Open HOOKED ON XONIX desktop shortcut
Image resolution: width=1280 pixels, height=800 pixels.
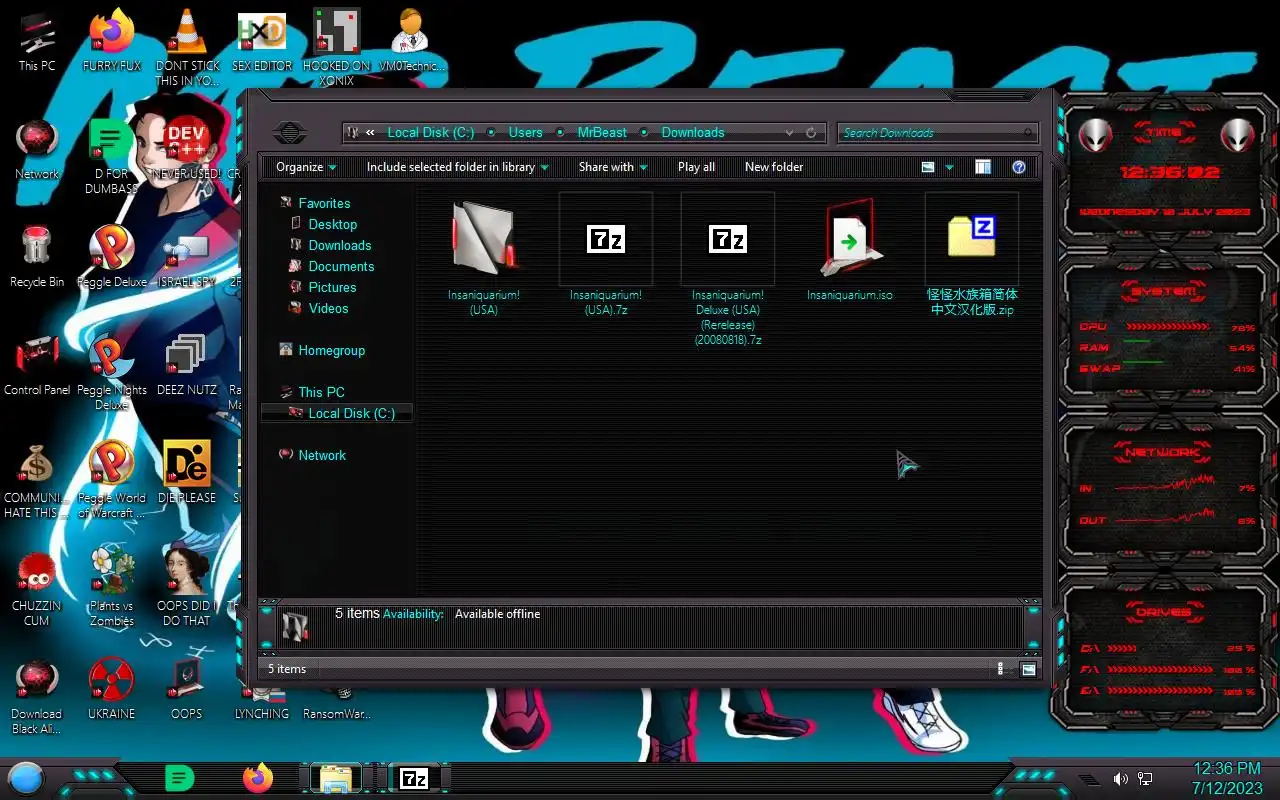337,48
